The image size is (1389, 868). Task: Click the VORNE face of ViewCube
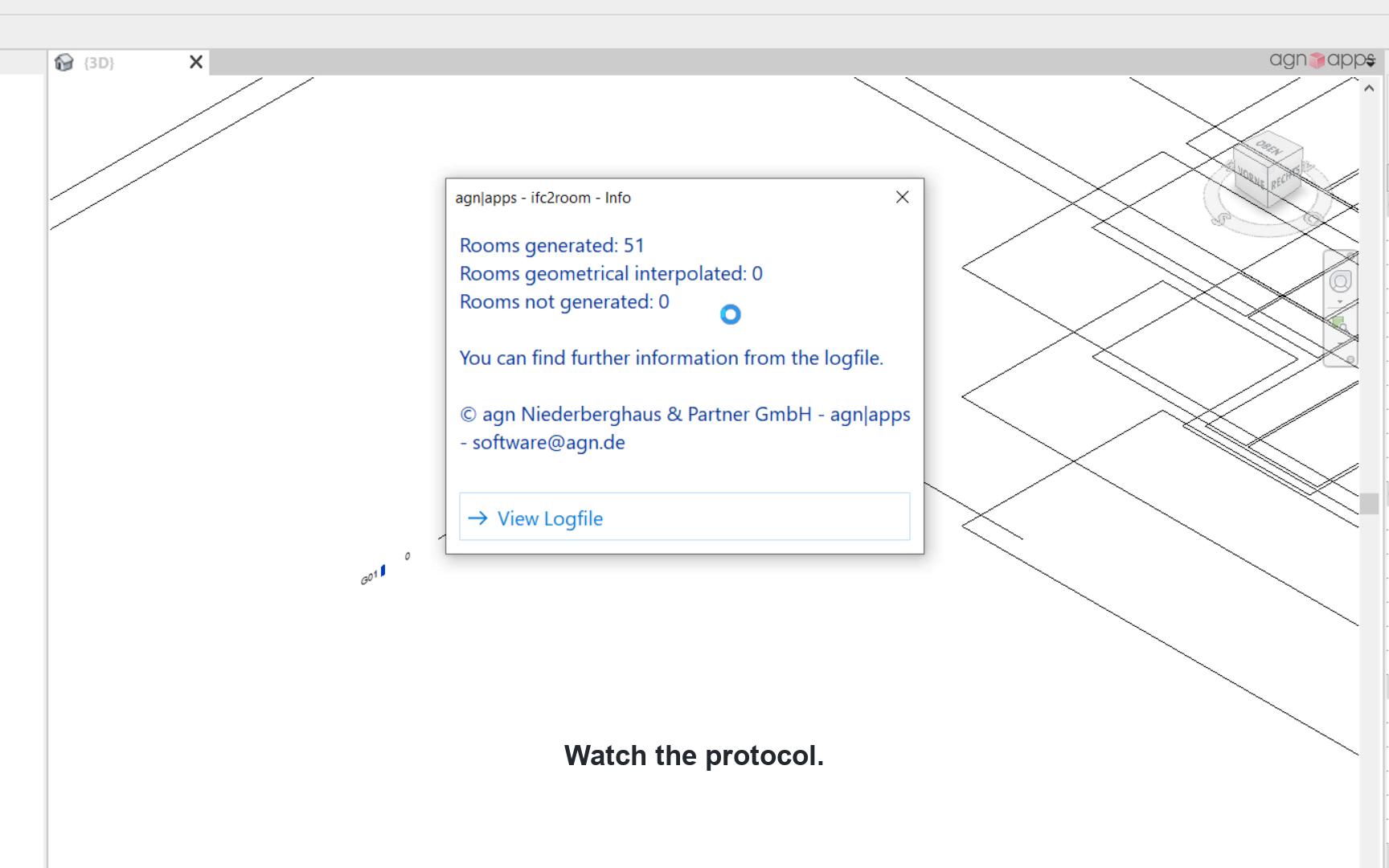1250,178
